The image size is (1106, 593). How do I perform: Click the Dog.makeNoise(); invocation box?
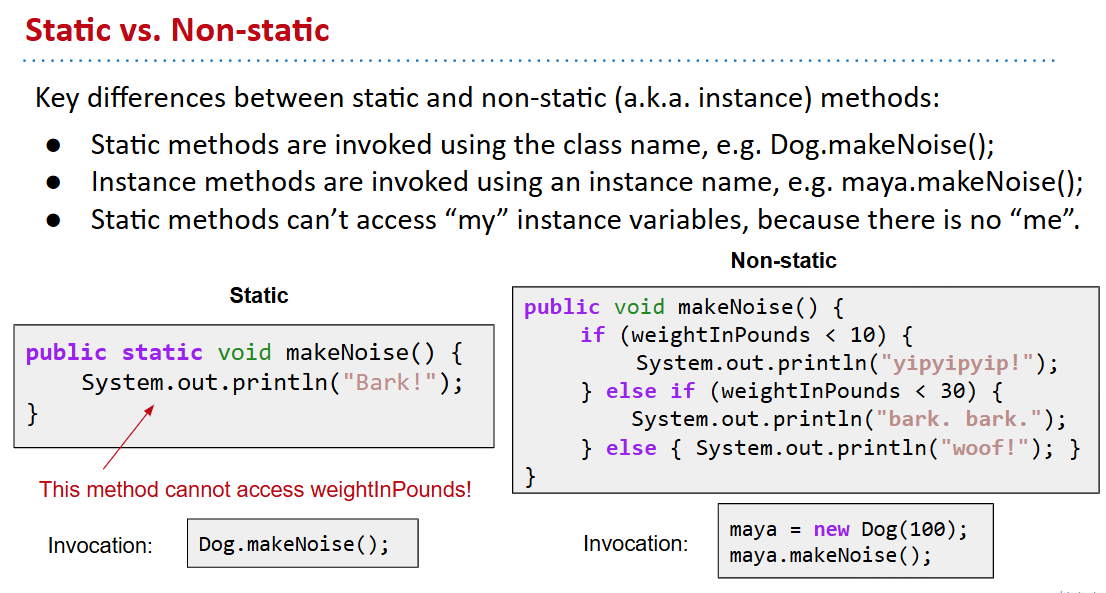tap(302, 544)
